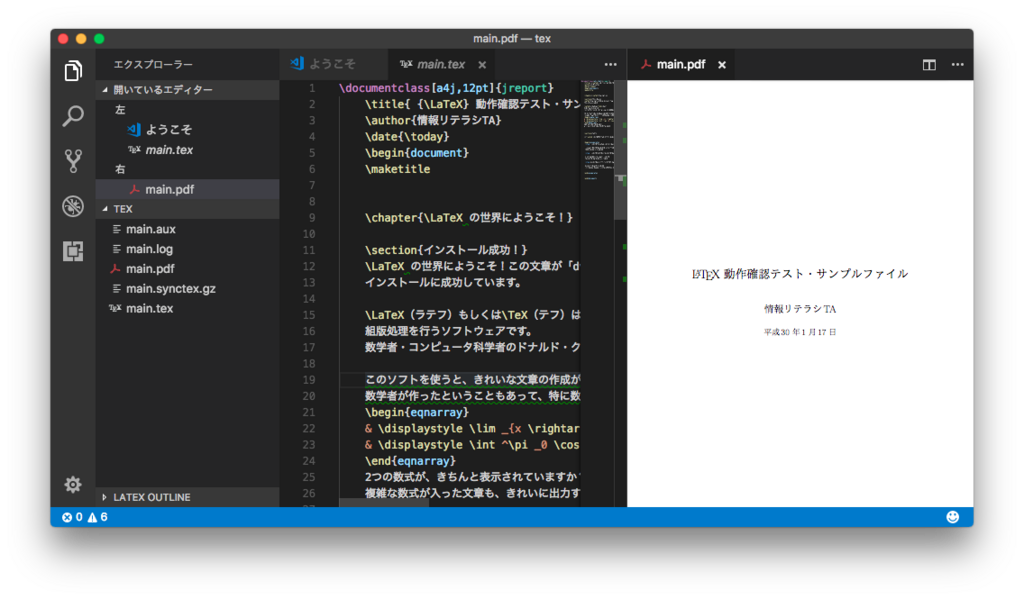Click the editor minimap preview

coord(598,130)
